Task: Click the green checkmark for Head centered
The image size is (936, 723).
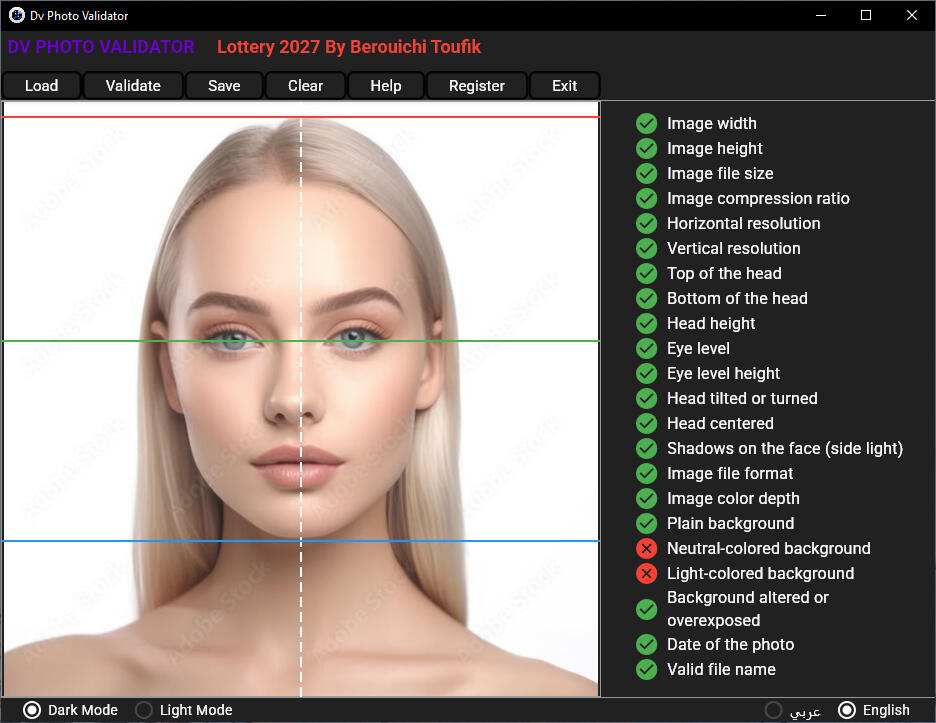Action: pos(647,423)
